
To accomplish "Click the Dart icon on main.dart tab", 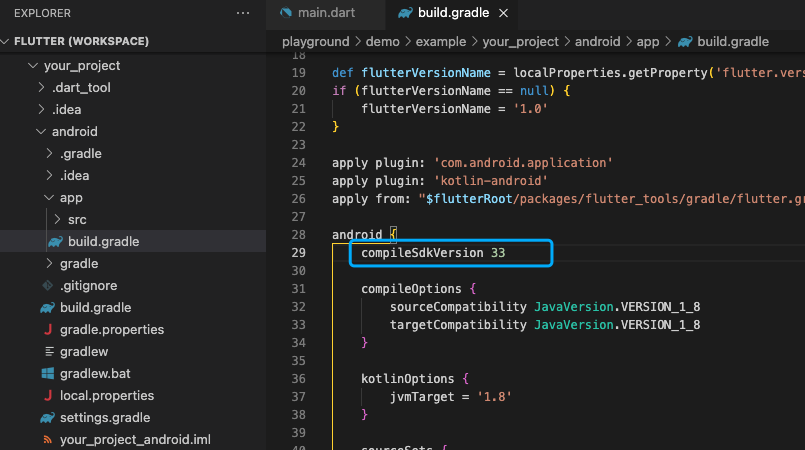I will click(x=286, y=13).
